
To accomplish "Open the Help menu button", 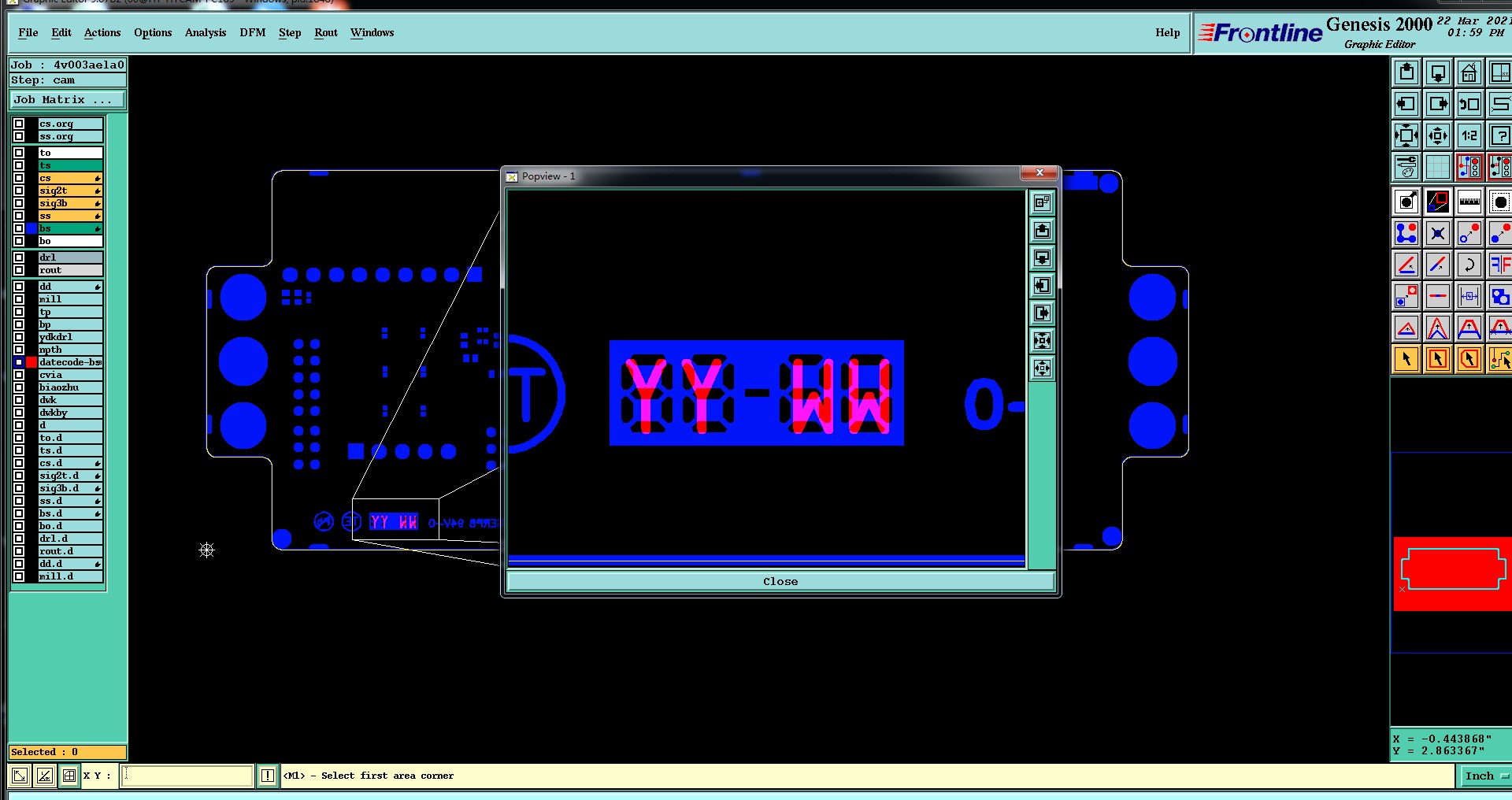I will click(1168, 32).
